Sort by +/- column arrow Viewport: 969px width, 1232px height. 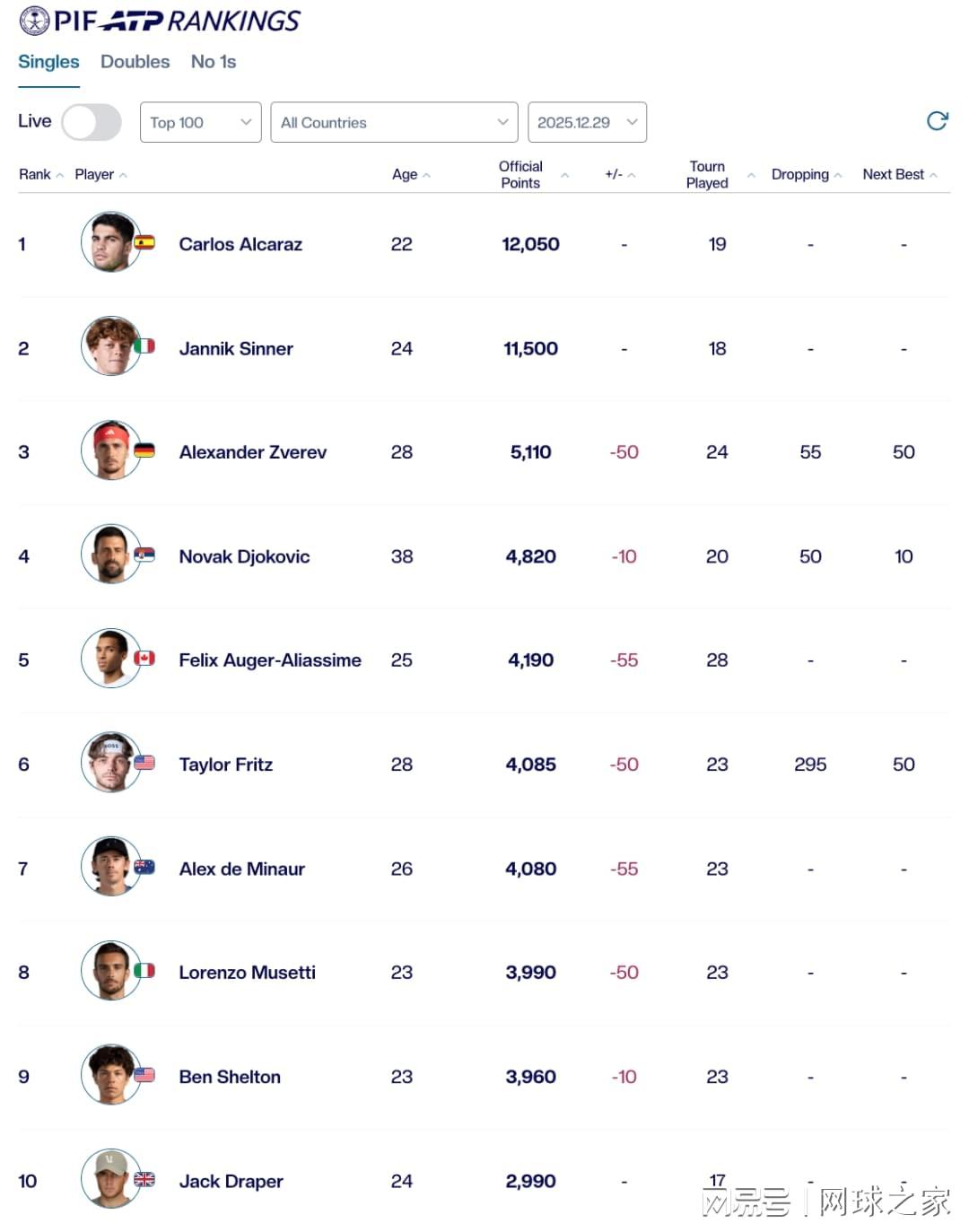pos(632,175)
